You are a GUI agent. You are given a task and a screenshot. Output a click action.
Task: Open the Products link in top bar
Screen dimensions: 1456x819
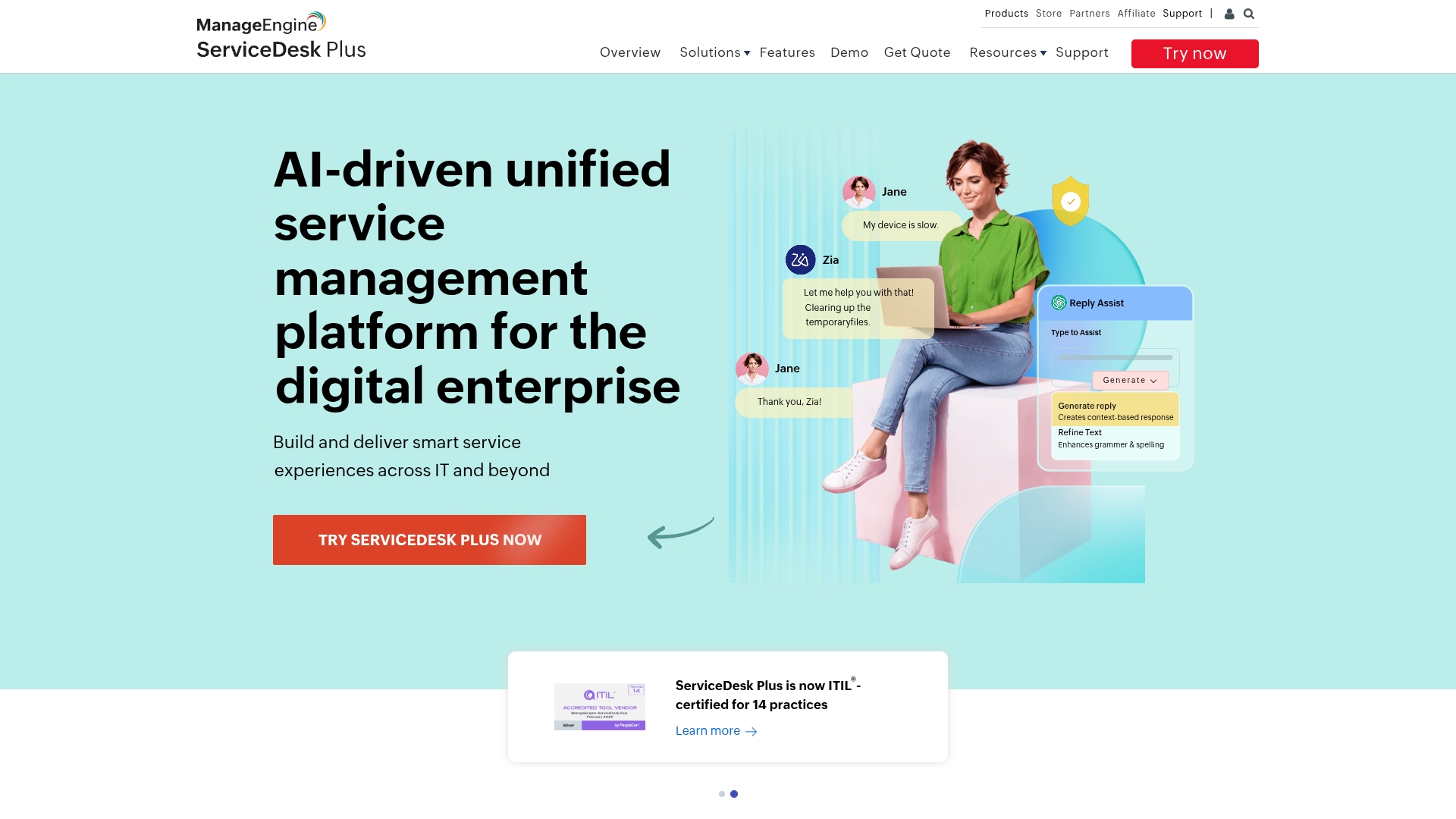tap(1006, 14)
